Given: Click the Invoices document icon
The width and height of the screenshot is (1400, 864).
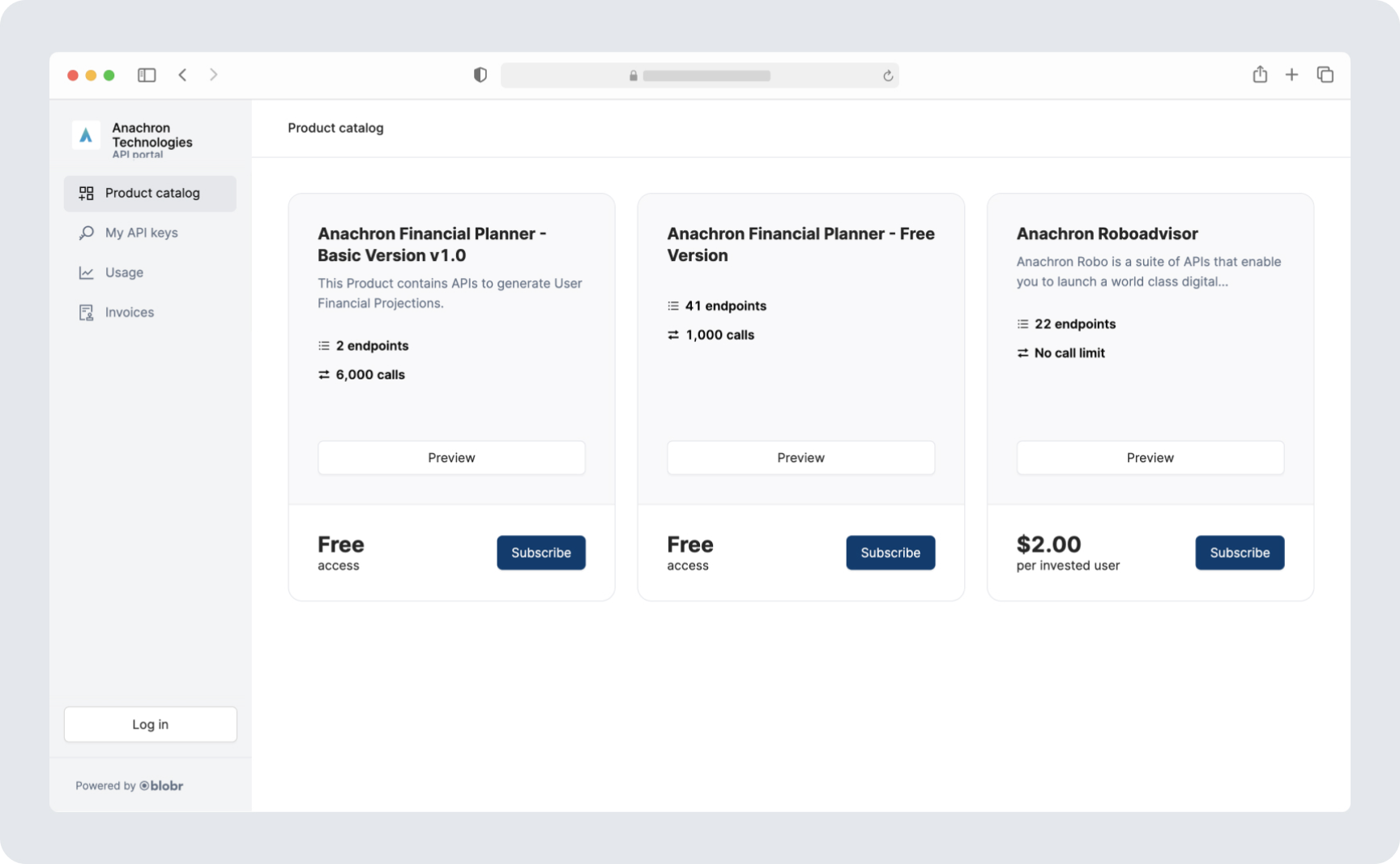Looking at the screenshot, I should click(86, 312).
